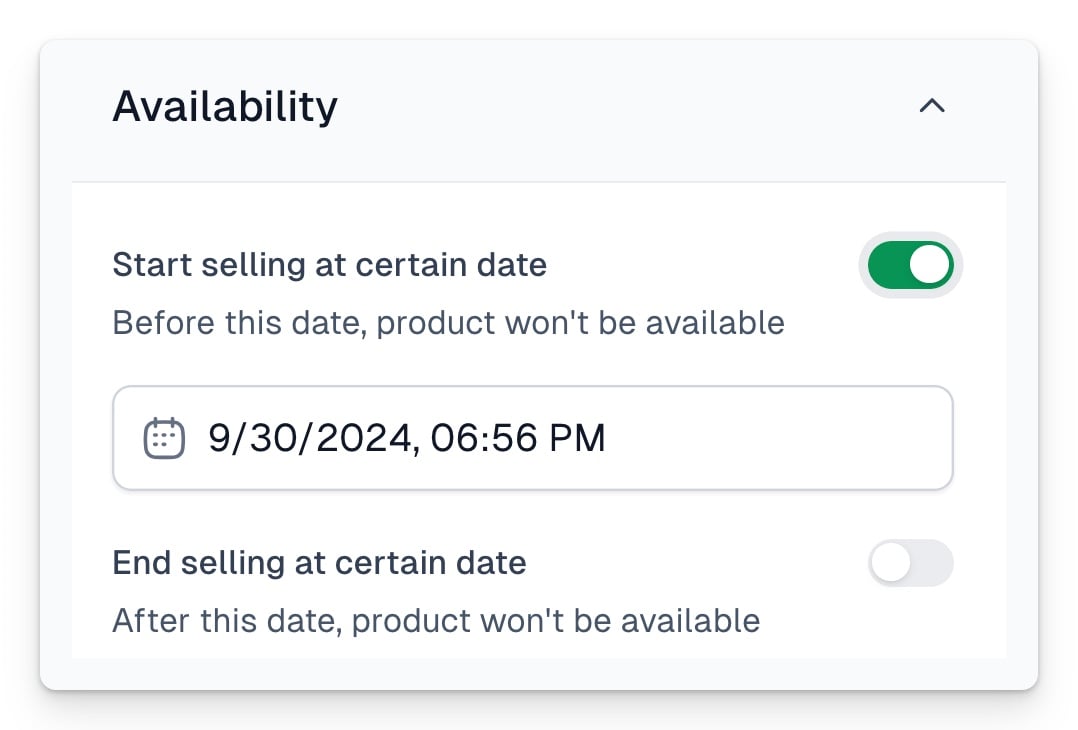The height and width of the screenshot is (730, 1078).
Task: Focus the start date and time field
Action: [533, 438]
